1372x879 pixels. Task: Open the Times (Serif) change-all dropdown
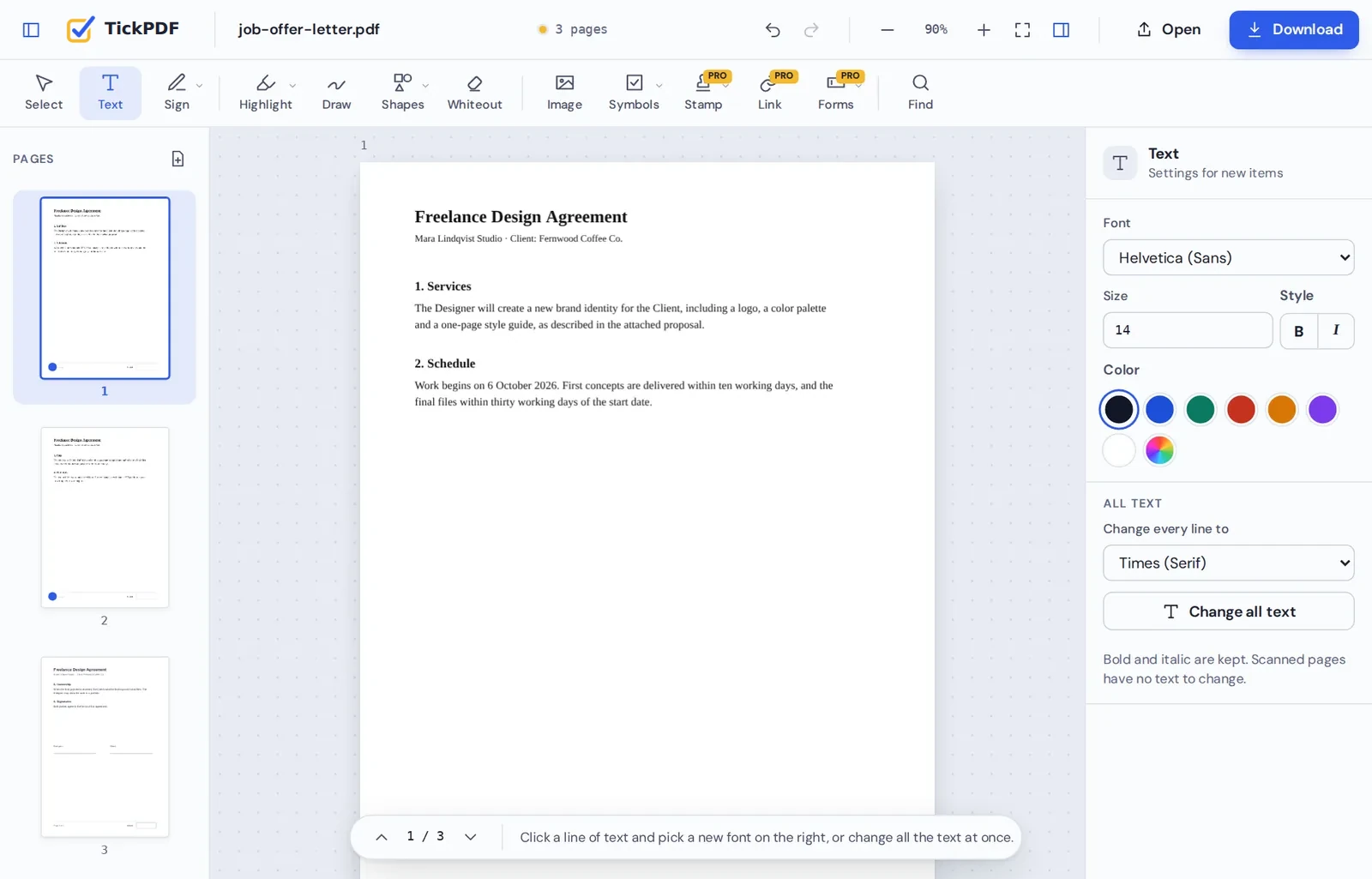1228,563
